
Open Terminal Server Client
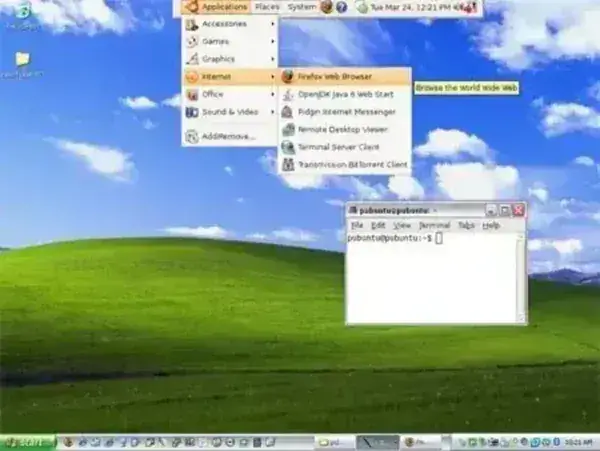tap(345, 147)
